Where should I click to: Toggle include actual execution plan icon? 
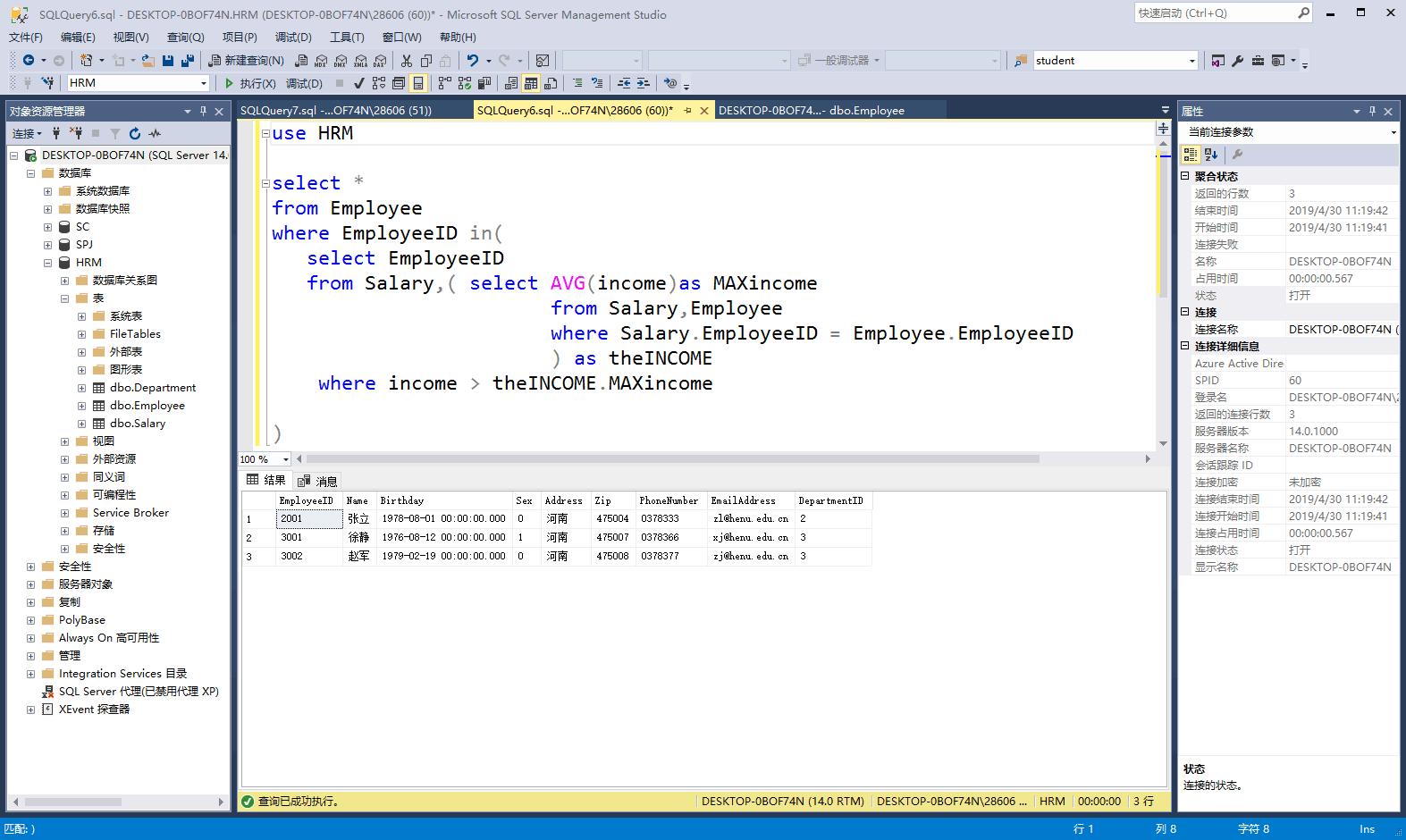[445, 83]
